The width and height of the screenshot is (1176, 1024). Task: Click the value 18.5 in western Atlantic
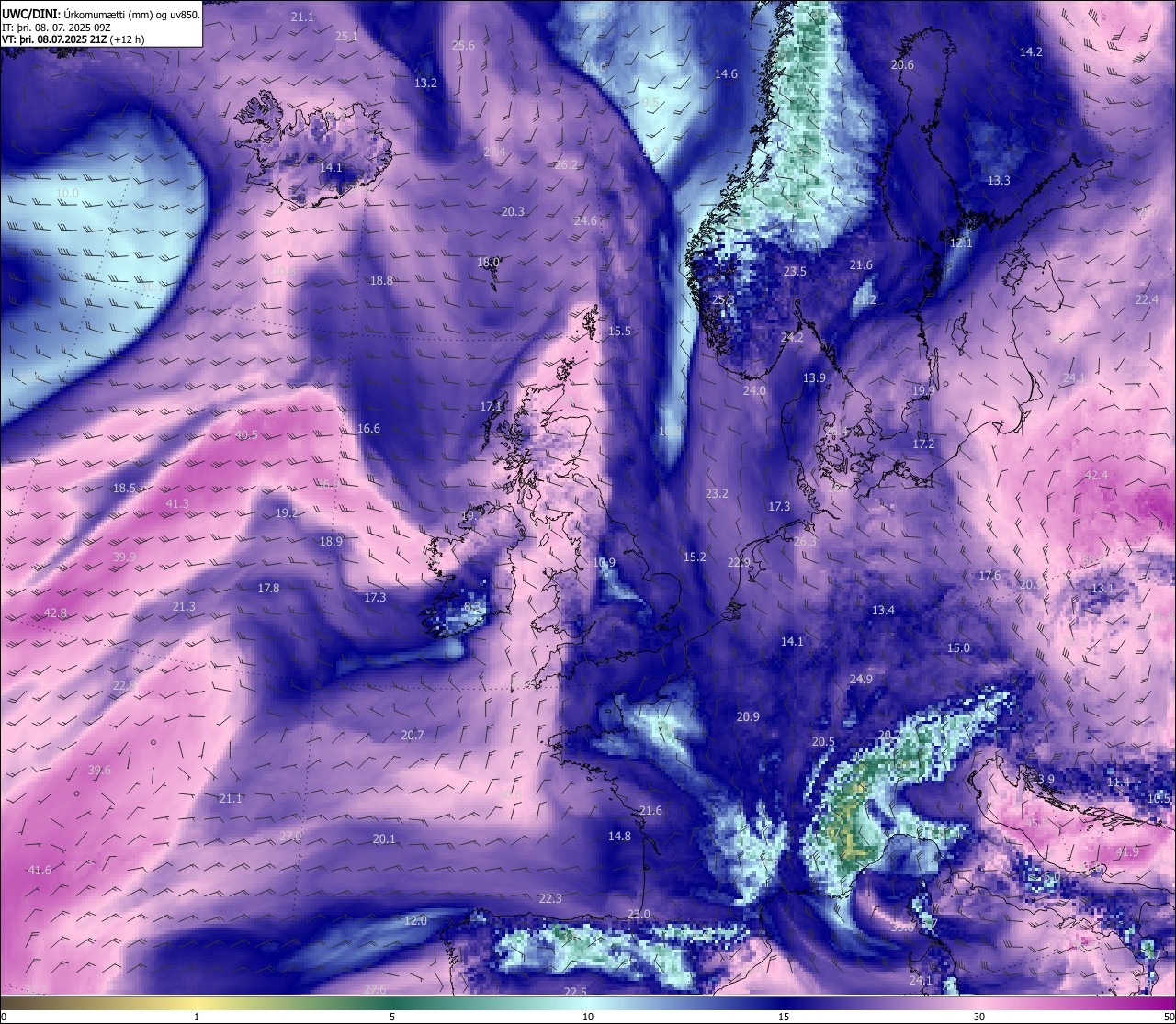[124, 488]
